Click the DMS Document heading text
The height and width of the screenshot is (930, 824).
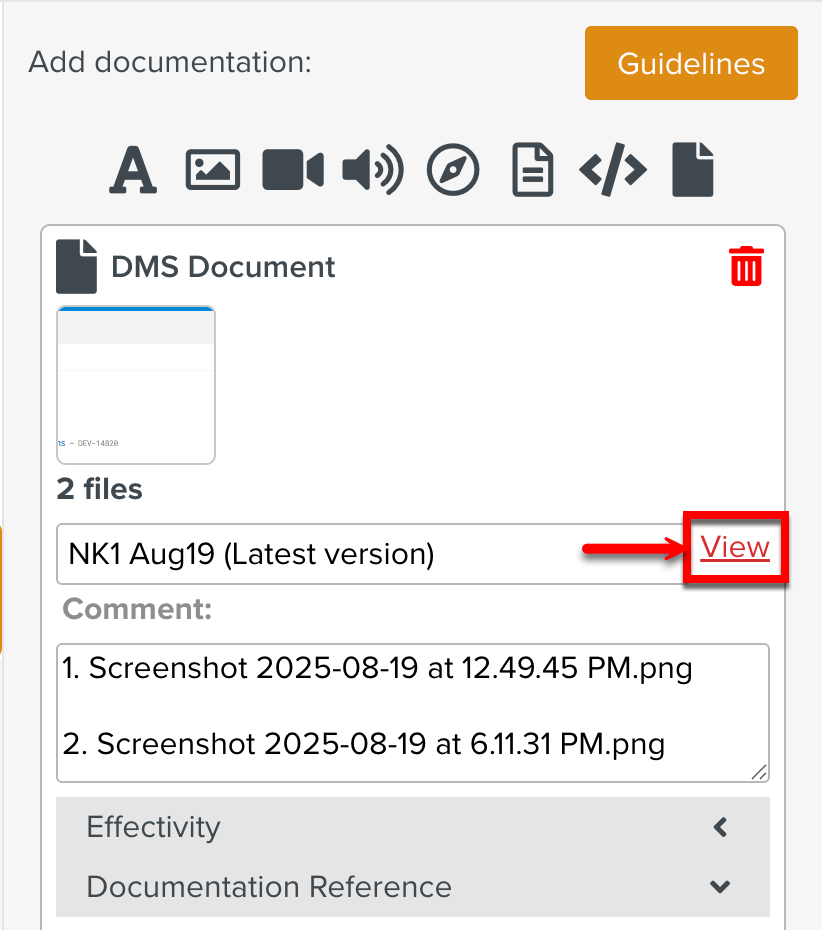point(223,268)
